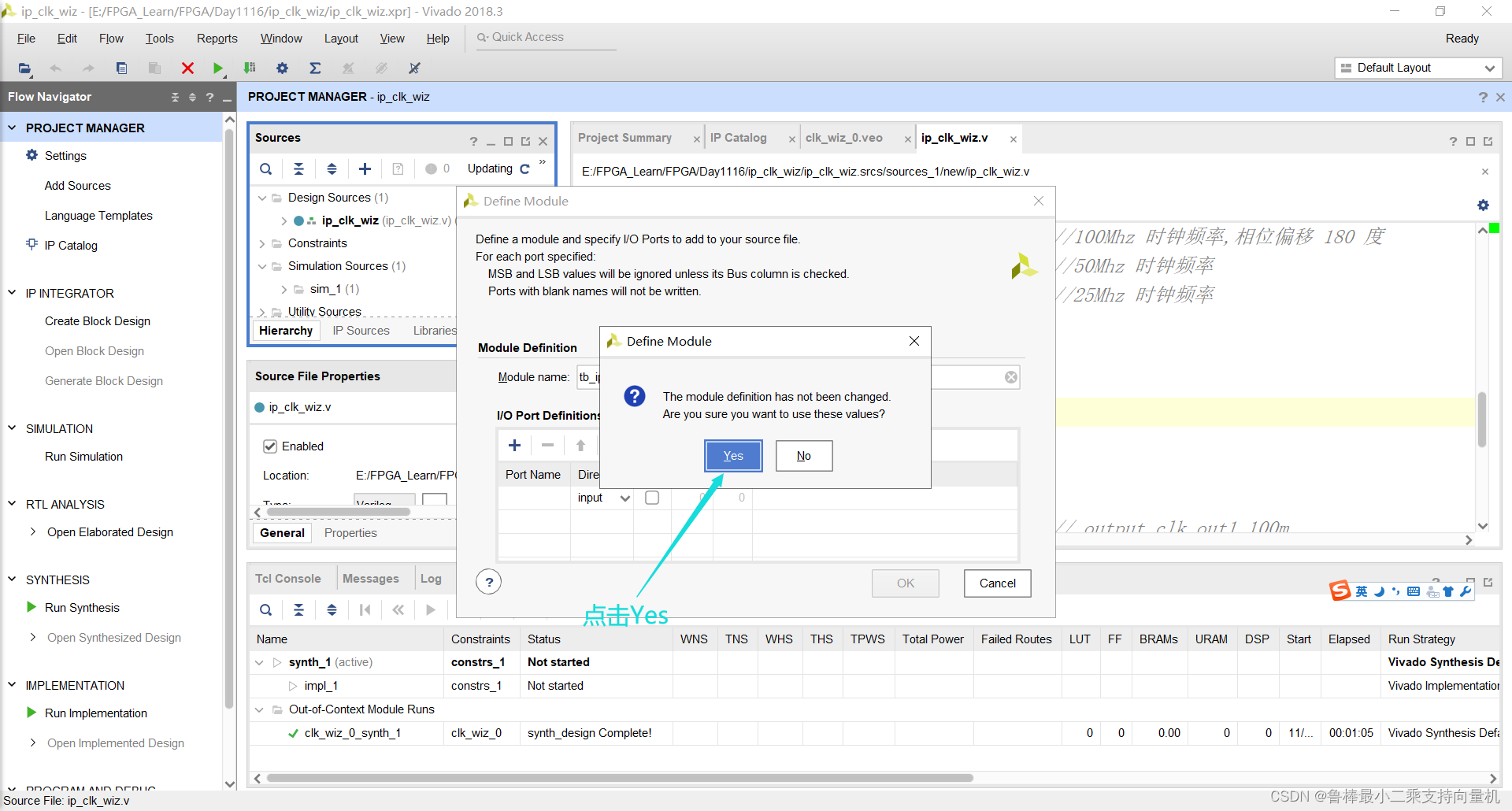This screenshot has width=1512, height=811.
Task: Click the disabled OK button
Action: tap(906, 583)
